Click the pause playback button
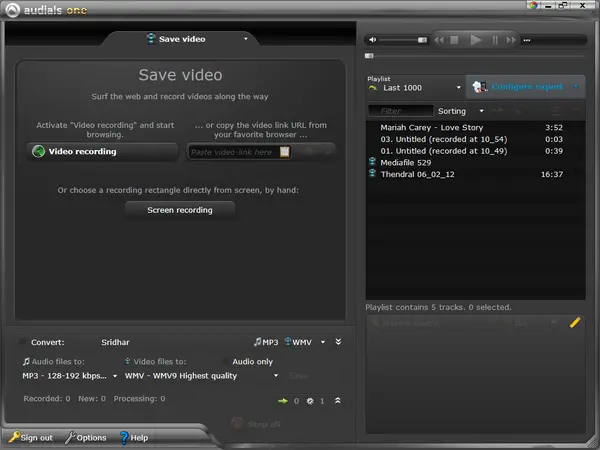The width and height of the screenshot is (600, 450). pyautogui.click(x=495, y=40)
